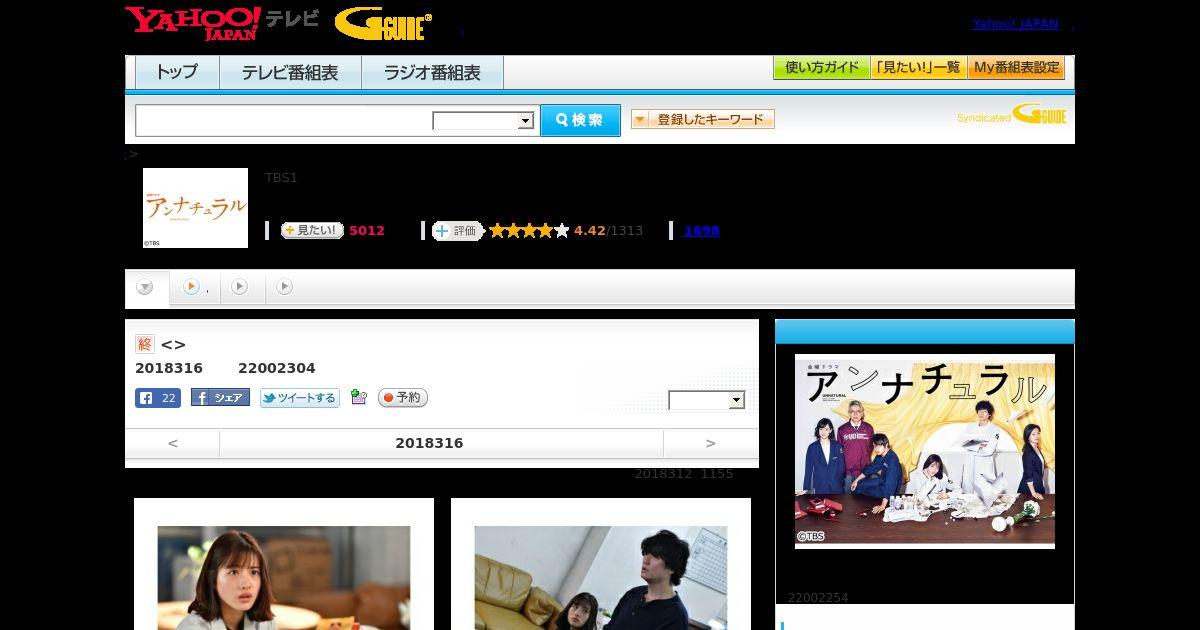Click the 予約 recording reservation button
Screen dimensions: 1200x630
tap(403, 398)
